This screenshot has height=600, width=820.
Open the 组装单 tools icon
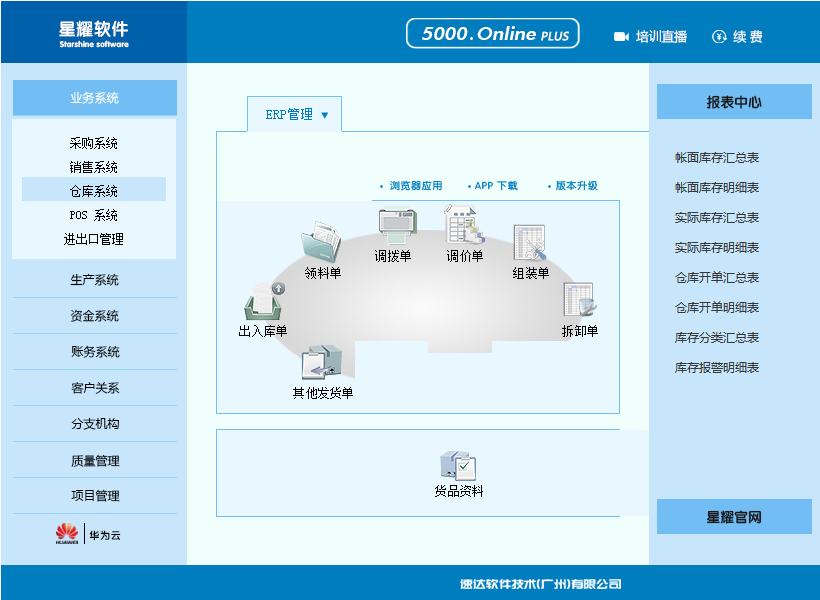click(x=530, y=243)
